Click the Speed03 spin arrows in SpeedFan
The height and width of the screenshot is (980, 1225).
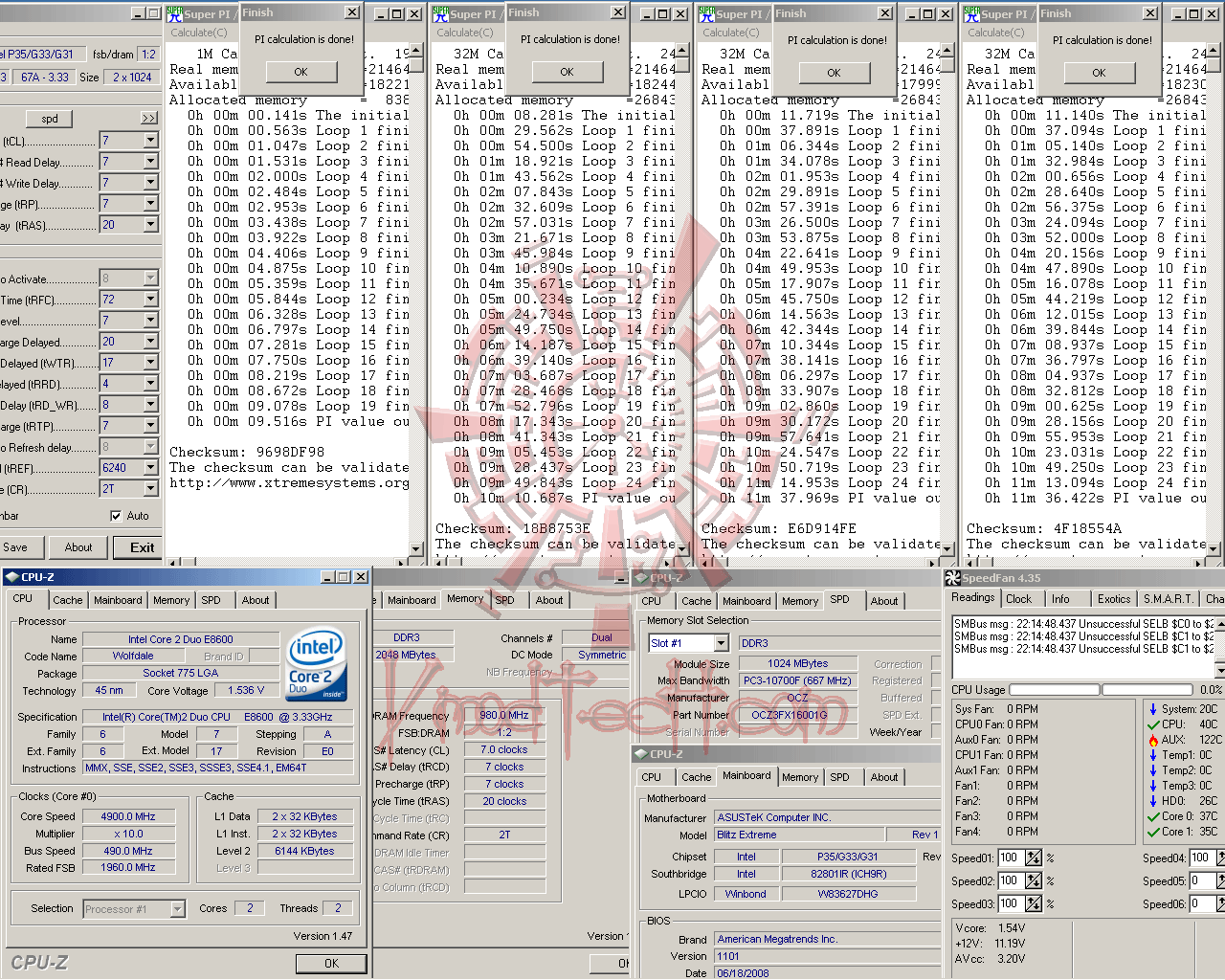pyautogui.click(x=1034, y=903)
